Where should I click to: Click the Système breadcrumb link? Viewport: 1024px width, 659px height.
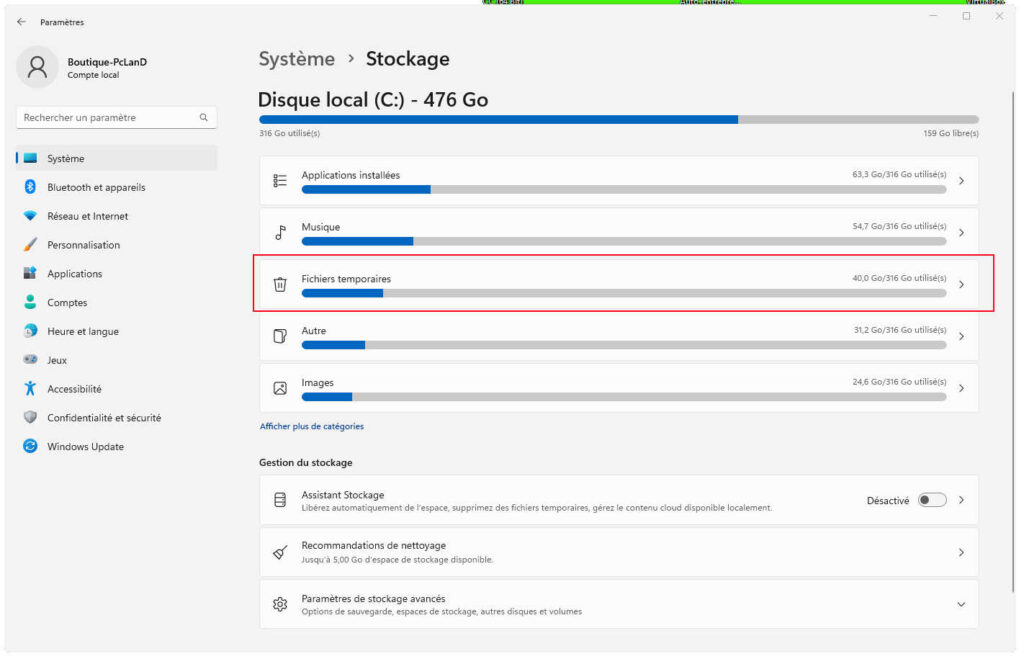click(x=297, y=59)
